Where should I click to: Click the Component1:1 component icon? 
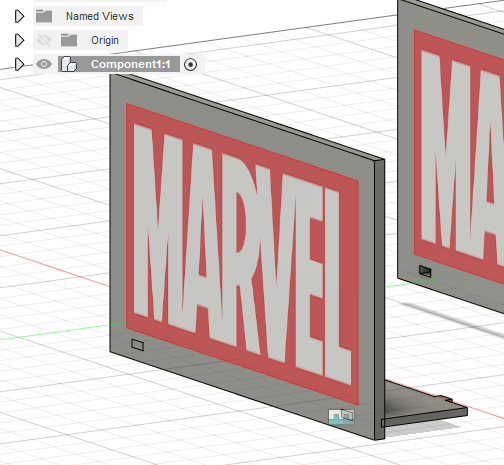pos(69,64)
